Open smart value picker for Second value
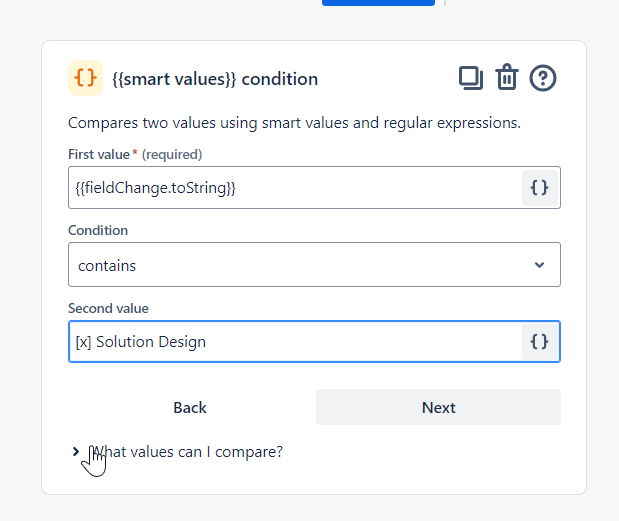 [539, 342]
